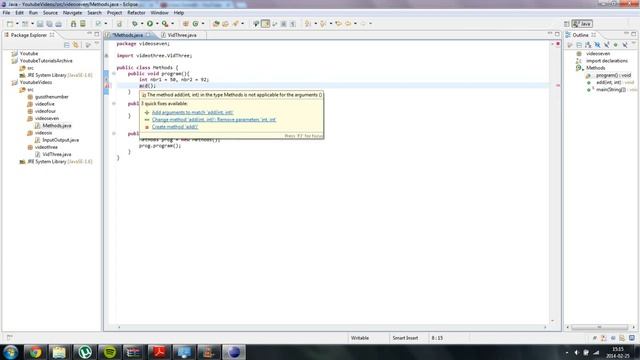Click the Search flashlight toolbar icon
The height and width of the screenshot is (360, 640).
click(236, 24)
